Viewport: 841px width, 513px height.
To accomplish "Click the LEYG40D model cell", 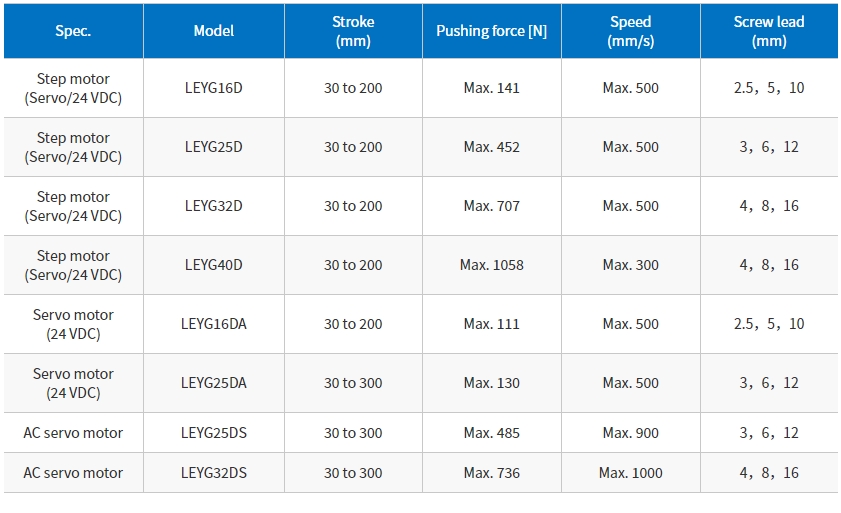I will click(x=214, y=265).
